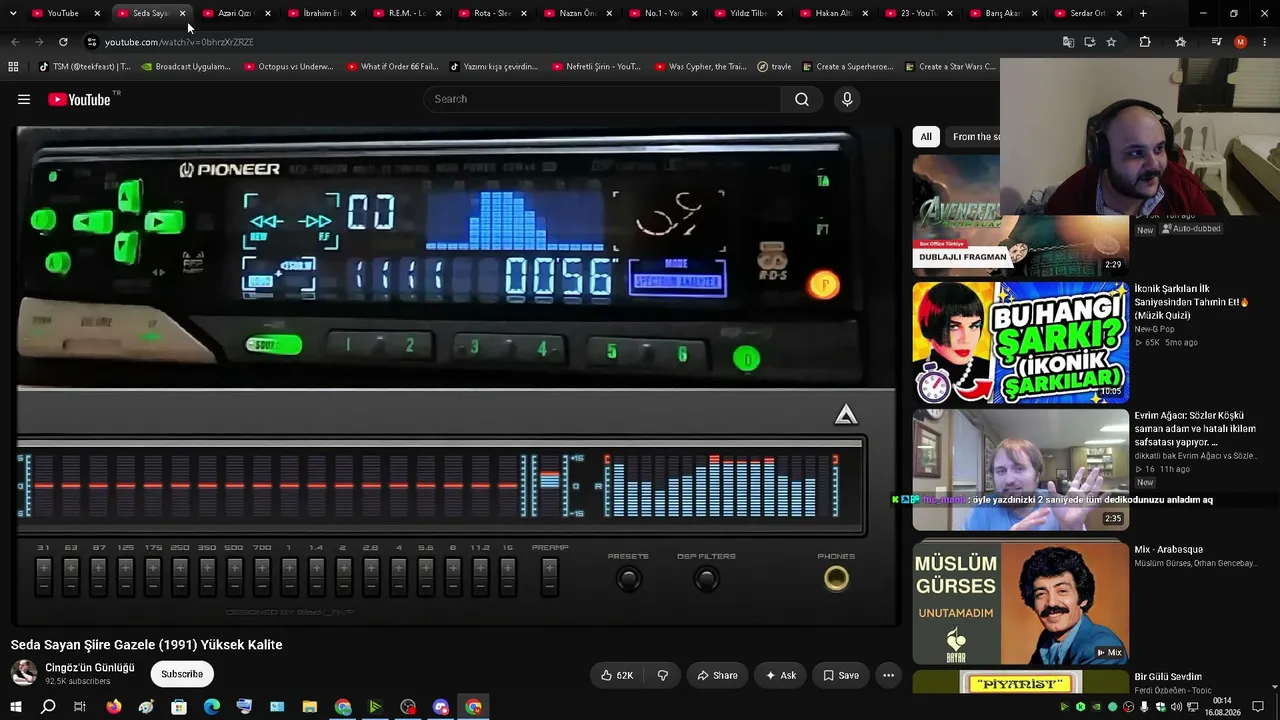The height and width of the screenshot is (720, 1280).
Task: Select the All filter chip
Action: 926,137
